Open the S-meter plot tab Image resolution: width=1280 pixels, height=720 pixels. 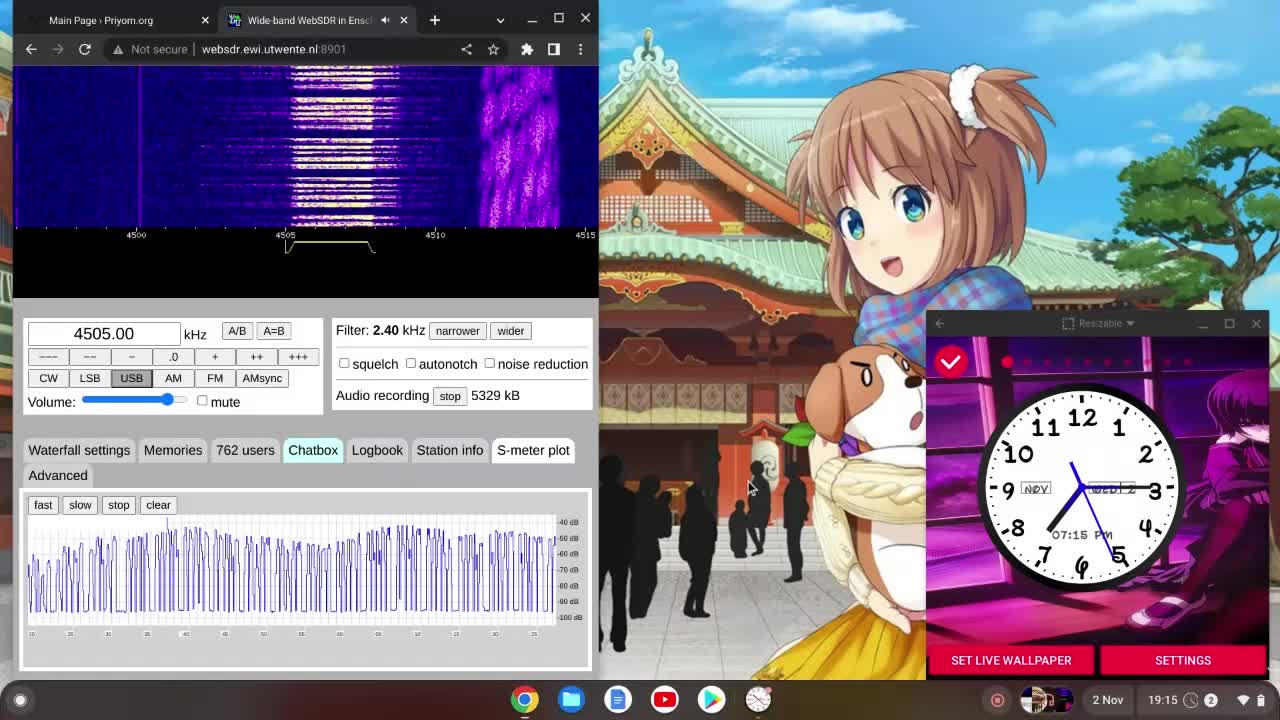(x=533, y=450)
